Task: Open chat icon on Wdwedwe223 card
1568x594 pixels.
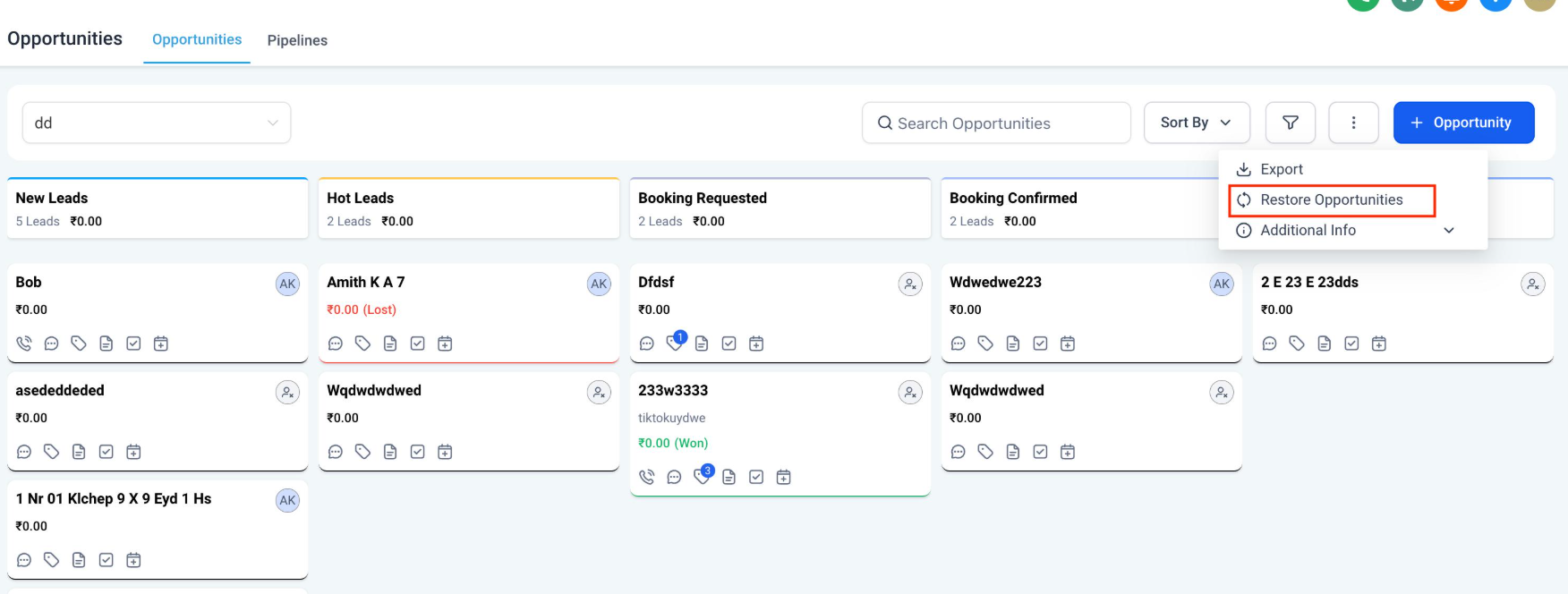Action: pos(959,344)
